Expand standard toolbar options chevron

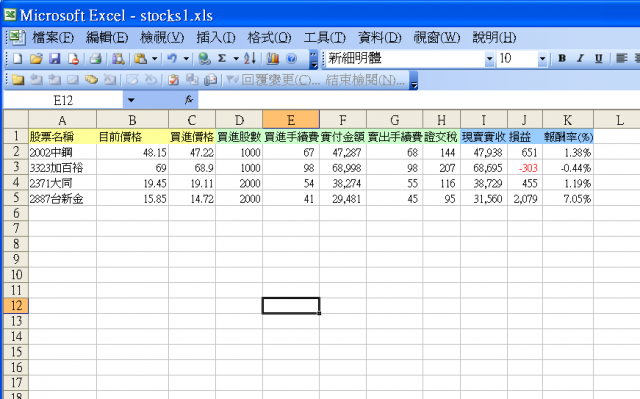[x=313, y=60]
